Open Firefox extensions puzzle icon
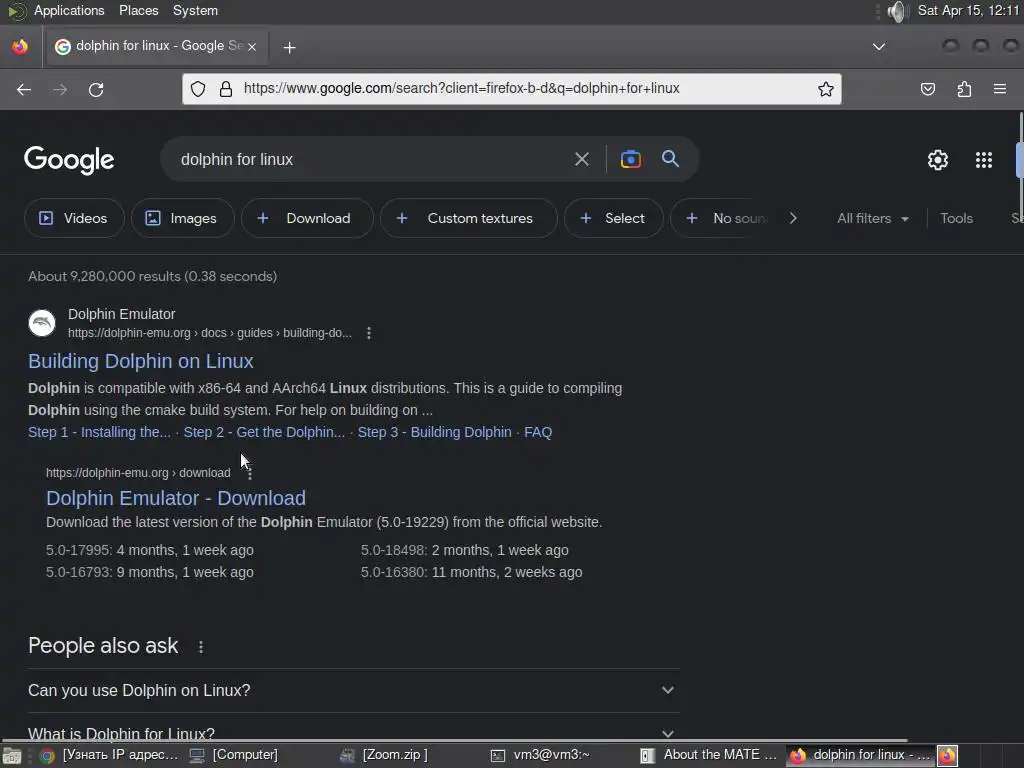 tap(964, 89)
